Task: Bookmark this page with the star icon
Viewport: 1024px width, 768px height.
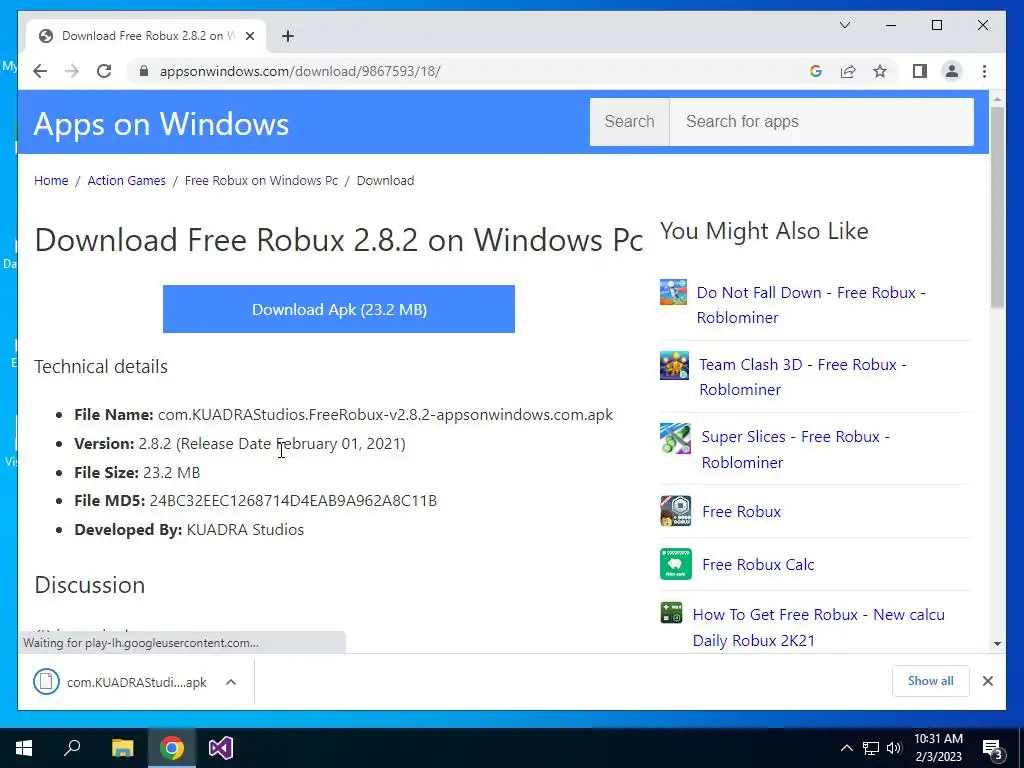Action: [x=880, y=71]
